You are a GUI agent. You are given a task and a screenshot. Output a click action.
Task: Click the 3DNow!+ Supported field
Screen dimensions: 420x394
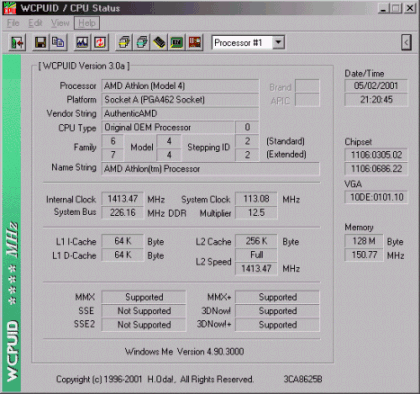[277, 325]
